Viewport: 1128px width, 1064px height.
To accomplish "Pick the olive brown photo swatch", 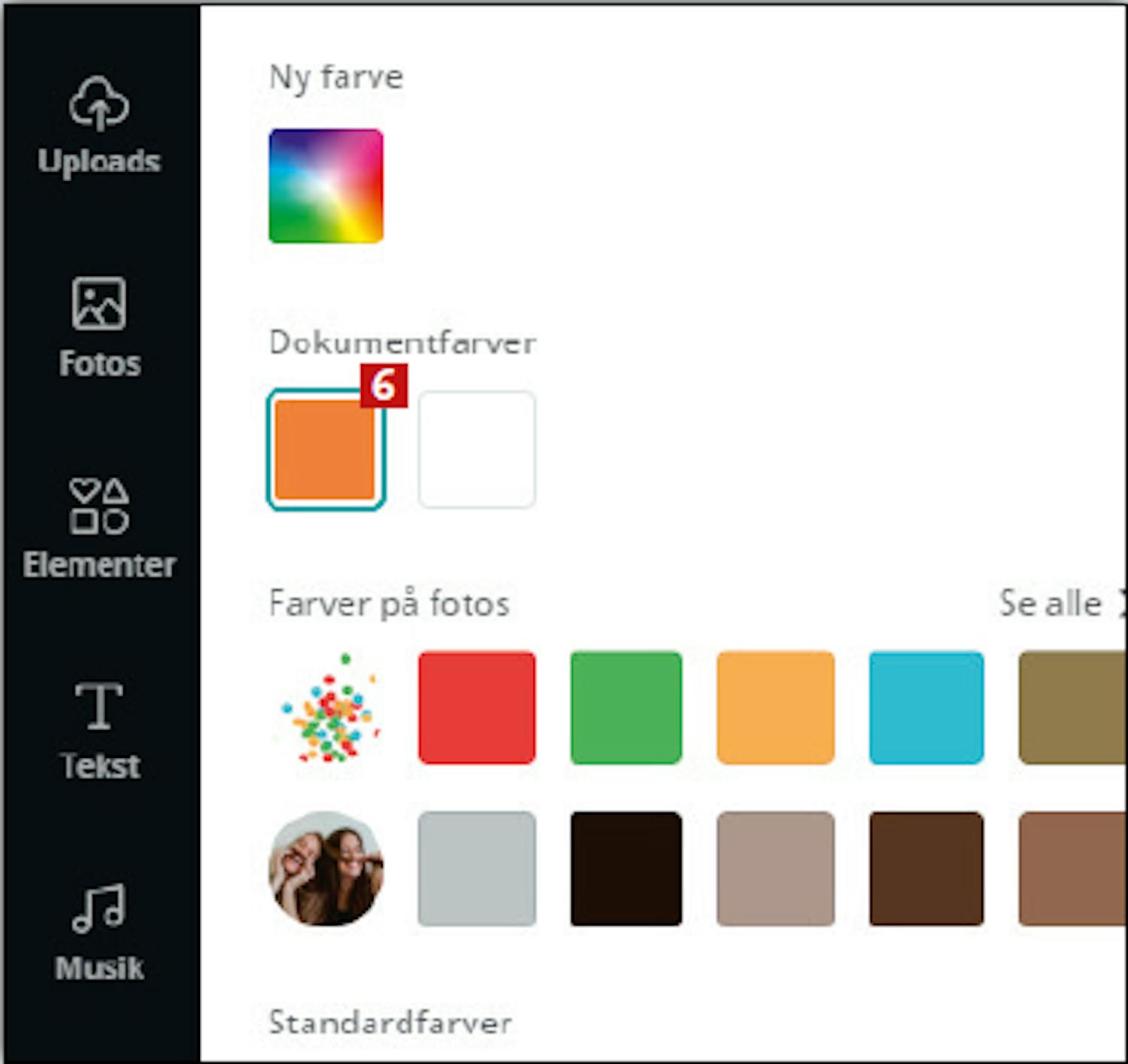I will [1072, 708].
